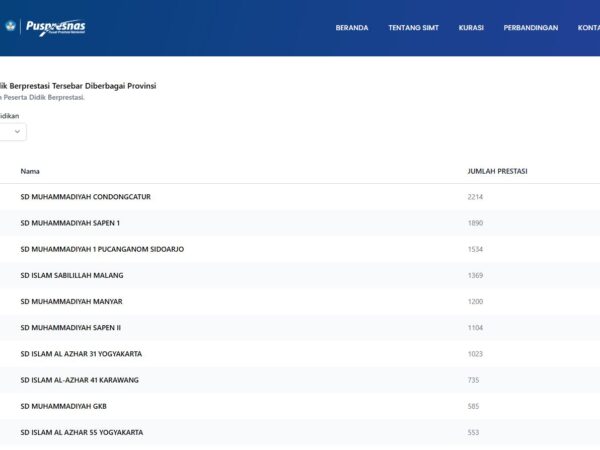Click the value 553
600x450 pixels.
[x=473, y=432]
